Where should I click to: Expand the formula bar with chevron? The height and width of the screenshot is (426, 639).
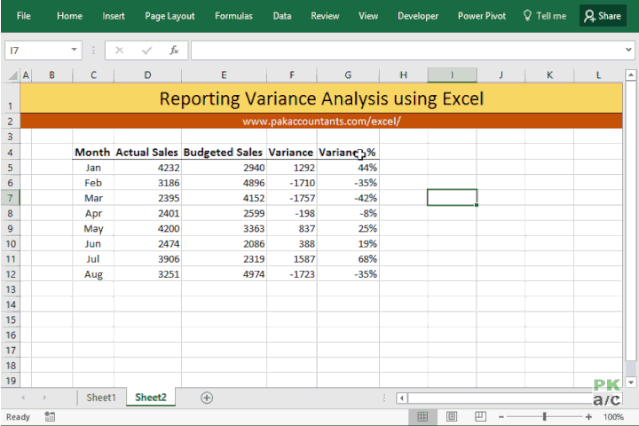(628, 50)
